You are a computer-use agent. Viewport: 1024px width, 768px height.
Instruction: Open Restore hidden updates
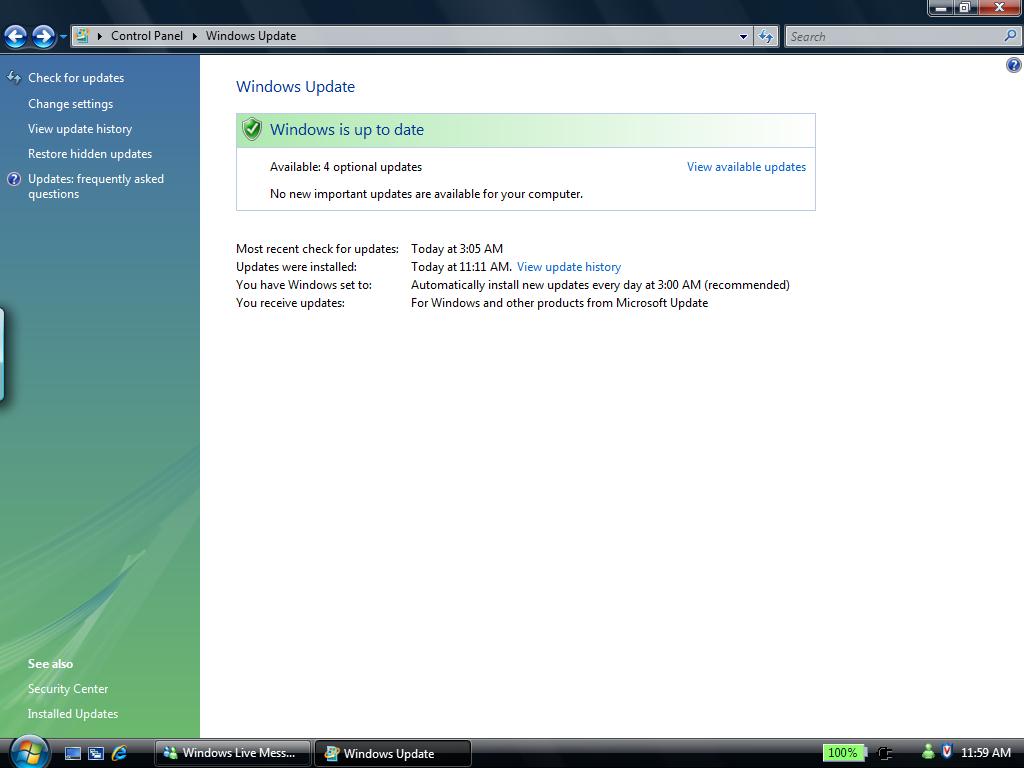point(90,153)
